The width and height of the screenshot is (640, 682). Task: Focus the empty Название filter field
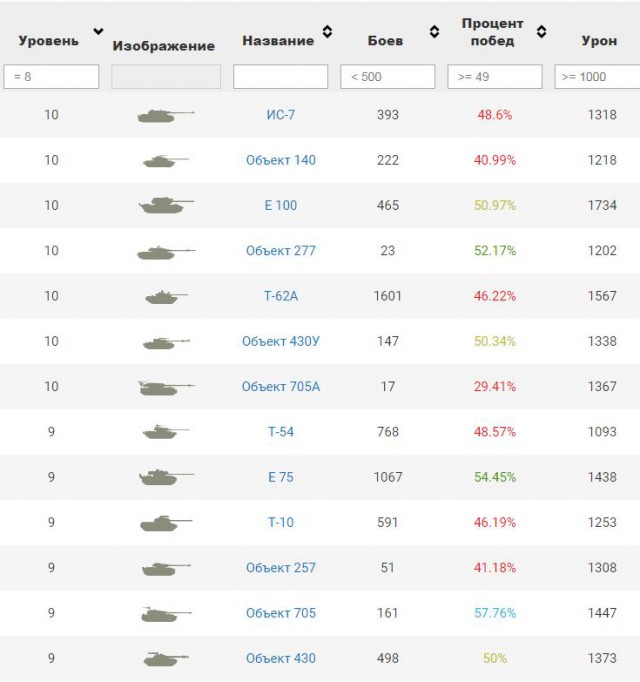[281, 77]
